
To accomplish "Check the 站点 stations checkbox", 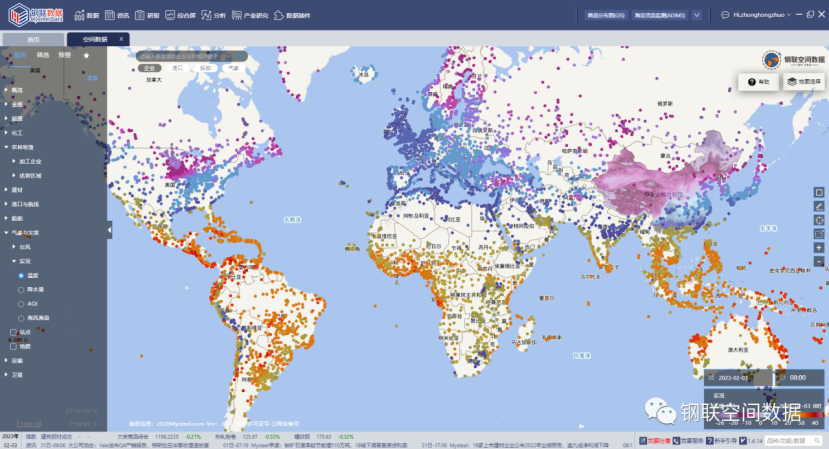I will coord(13,332).
